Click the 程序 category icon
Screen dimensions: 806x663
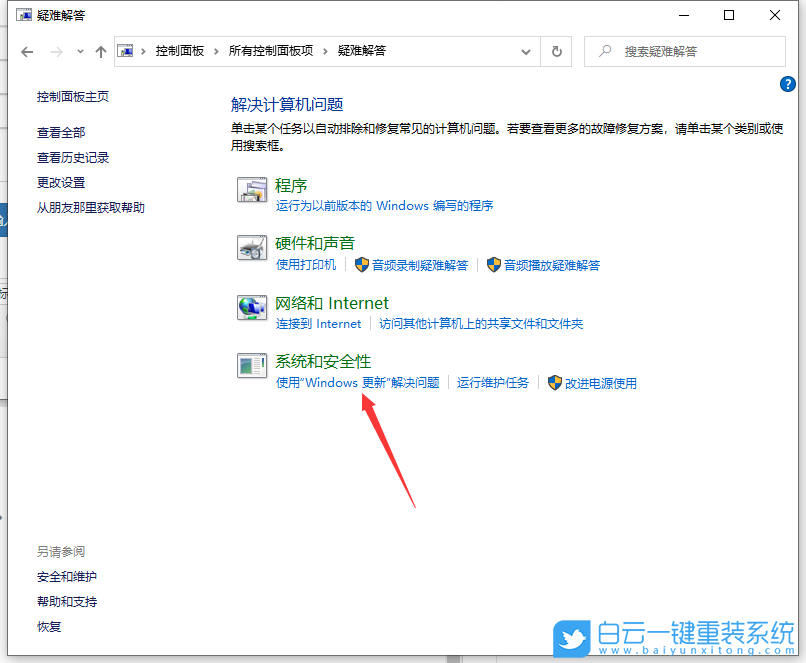[252, 191]
